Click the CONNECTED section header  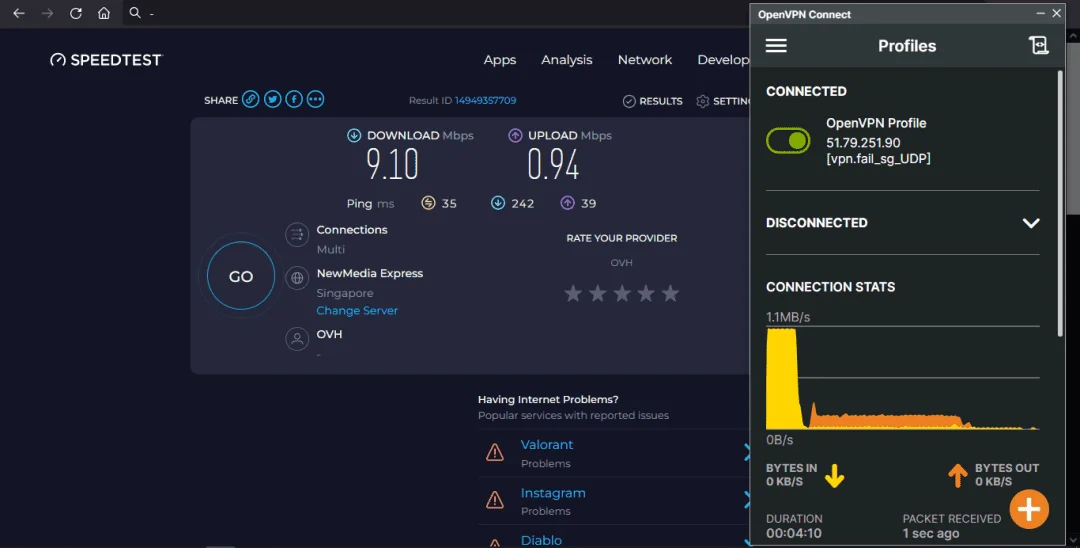(806, 92)
